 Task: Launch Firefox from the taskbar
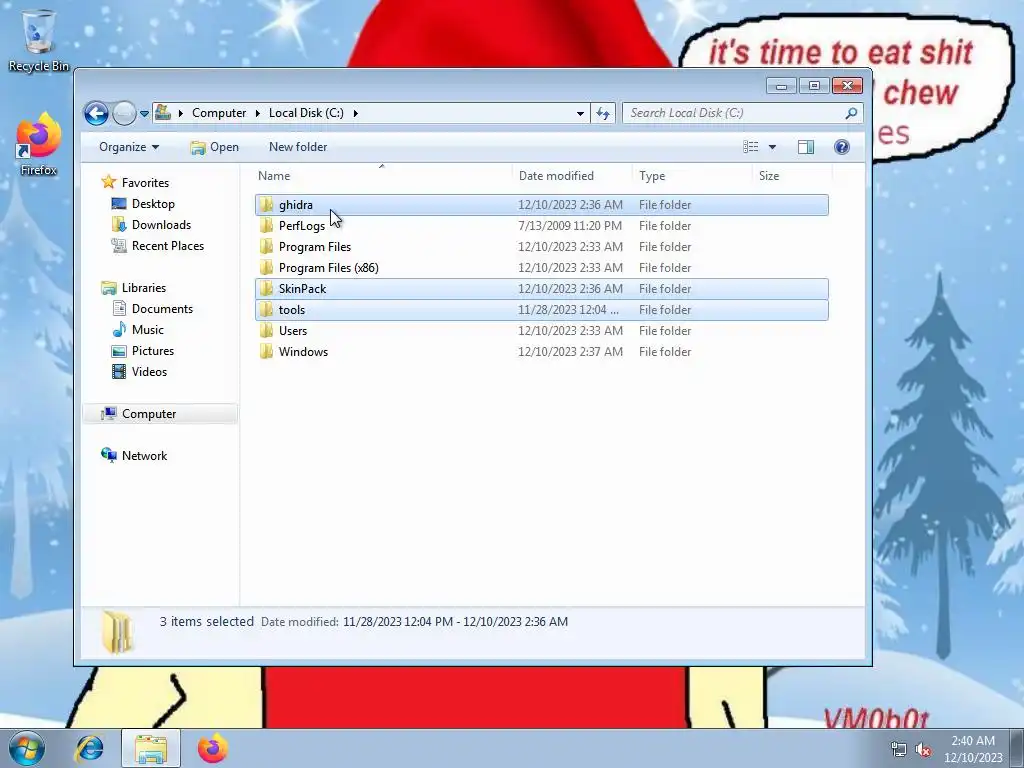212,748
